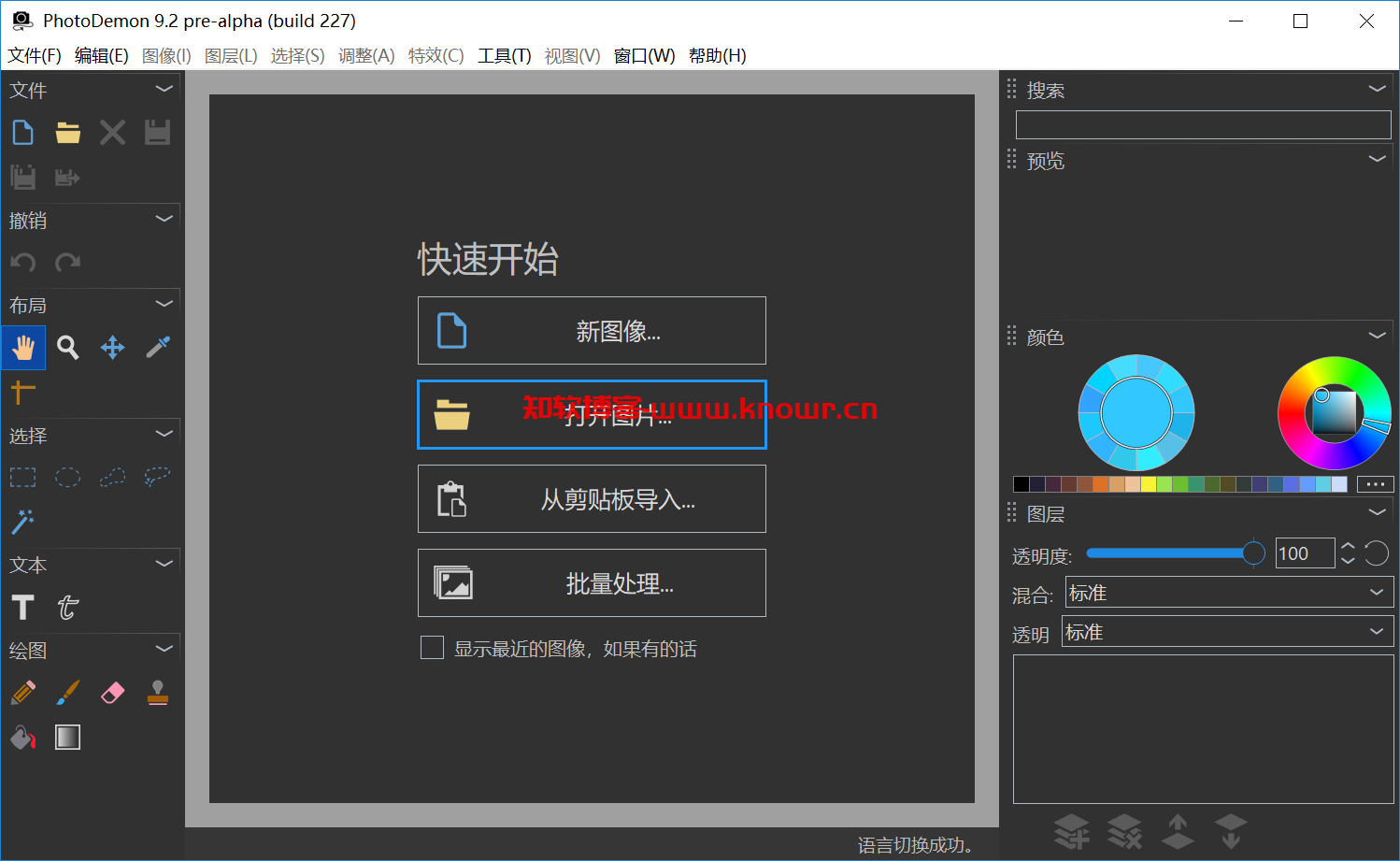Click the layer opacity slider

coord(1175,553)
